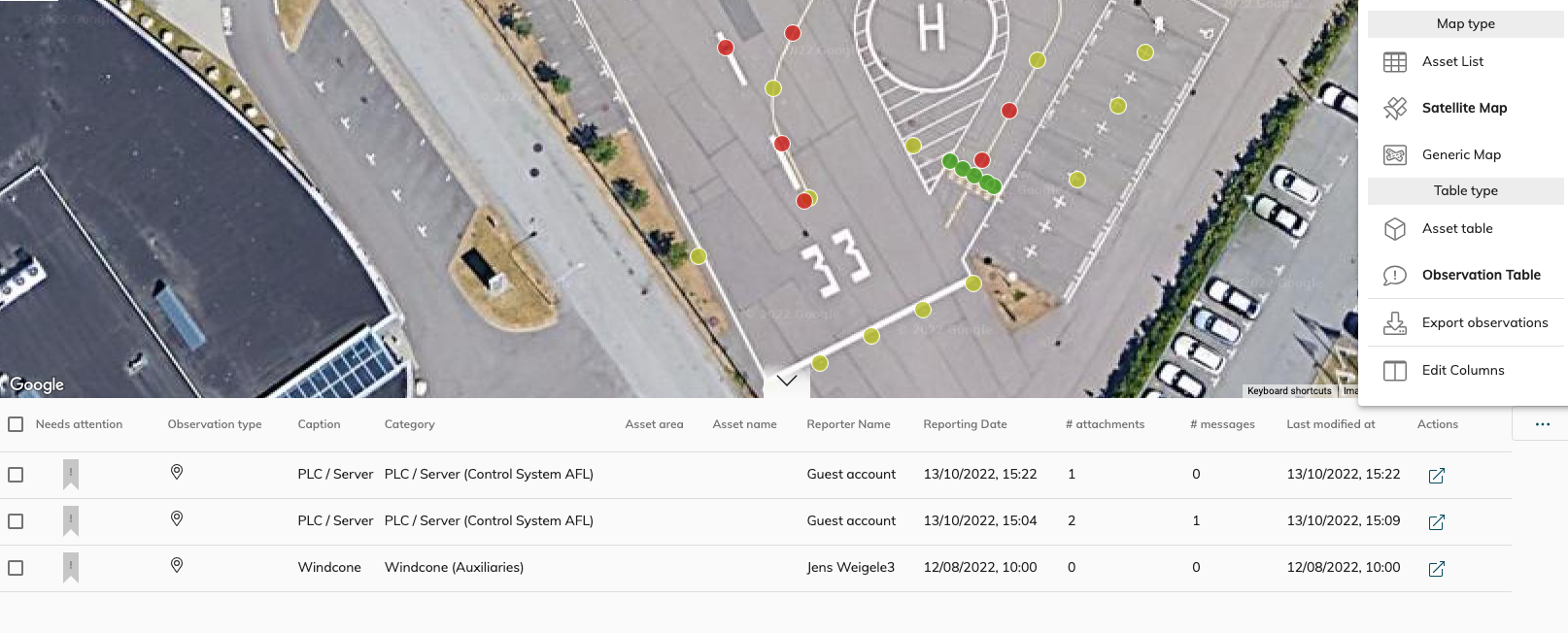Click open icon for 15:22 PLC observation

1436,476
